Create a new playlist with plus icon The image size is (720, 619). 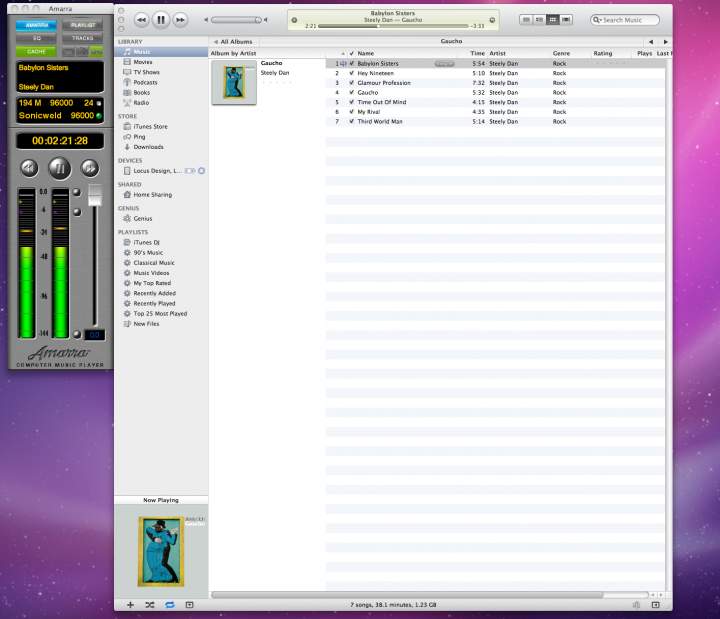[130, 605]
